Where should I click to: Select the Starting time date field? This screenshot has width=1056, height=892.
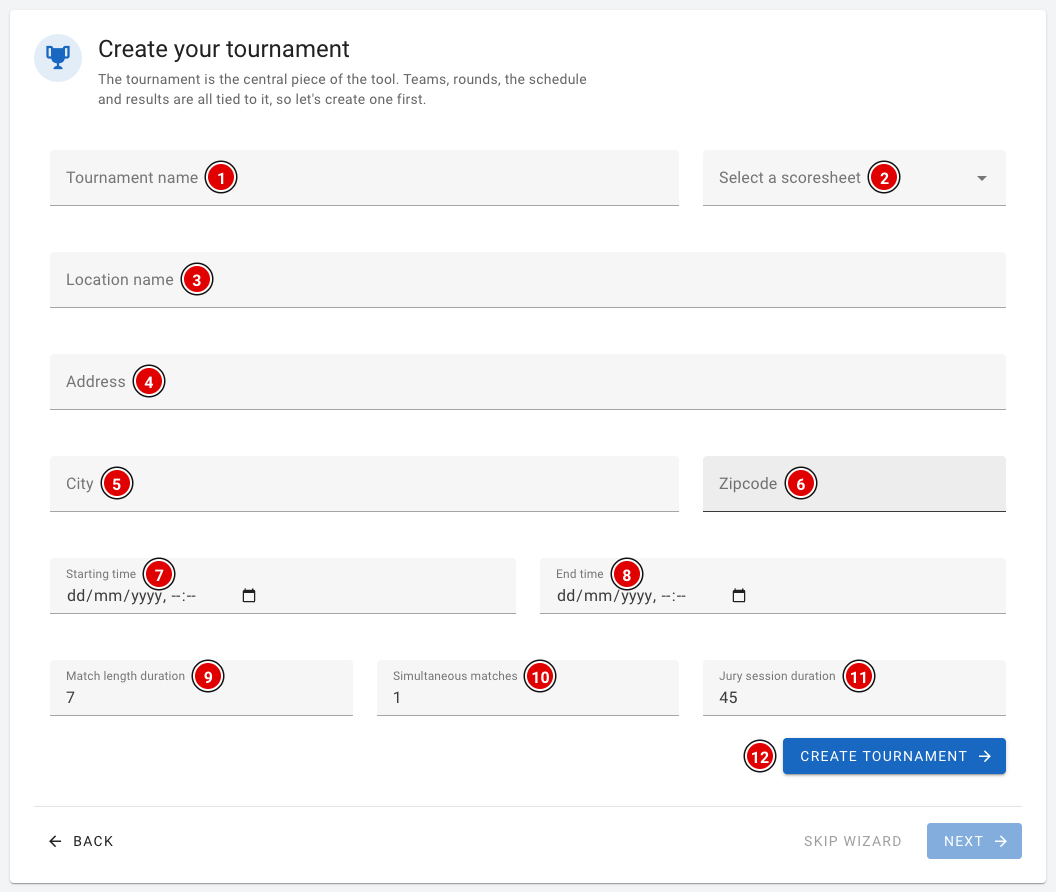click(x=283, y=585)
